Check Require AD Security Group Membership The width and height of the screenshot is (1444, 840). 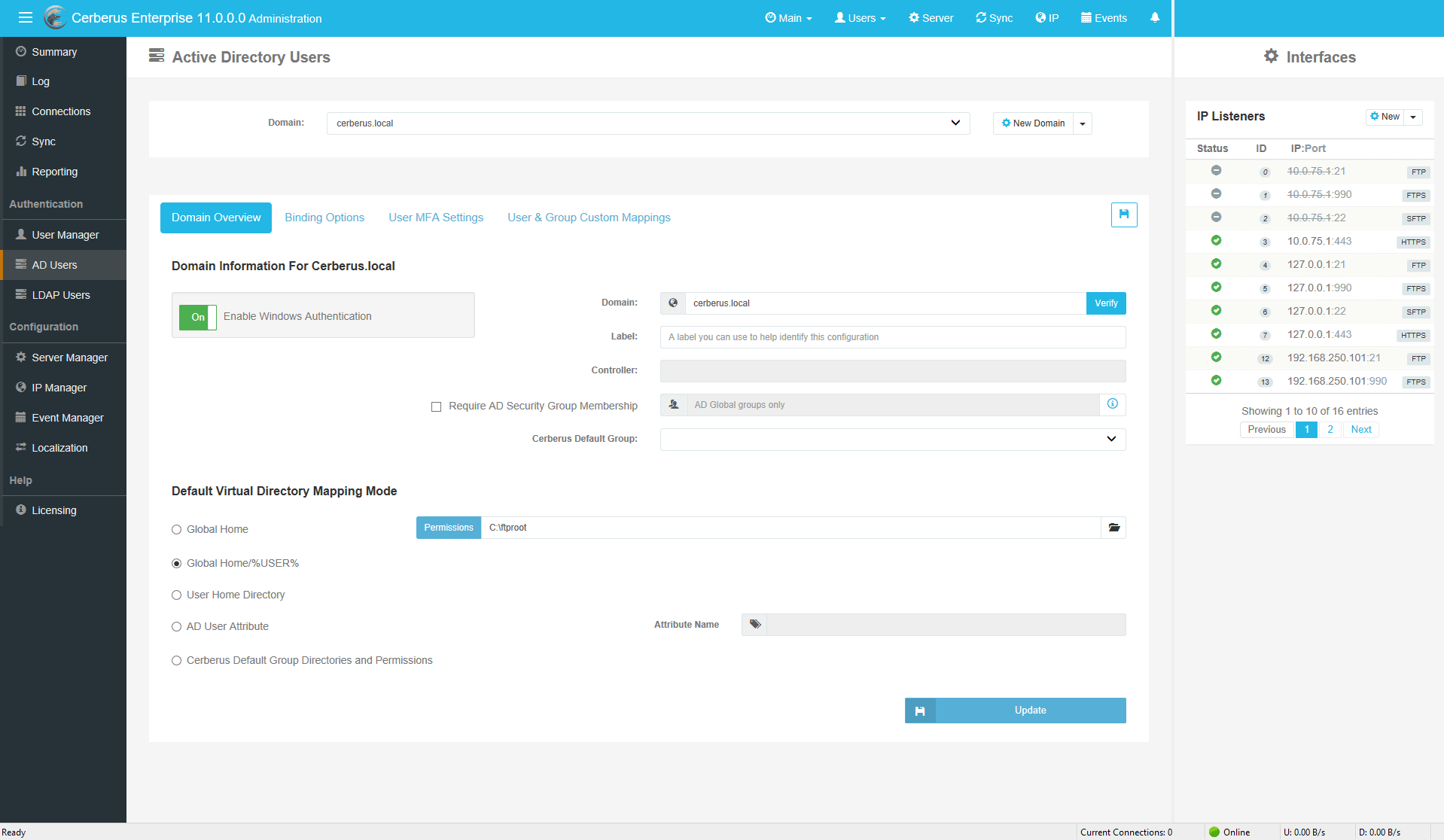coord(436,406)
